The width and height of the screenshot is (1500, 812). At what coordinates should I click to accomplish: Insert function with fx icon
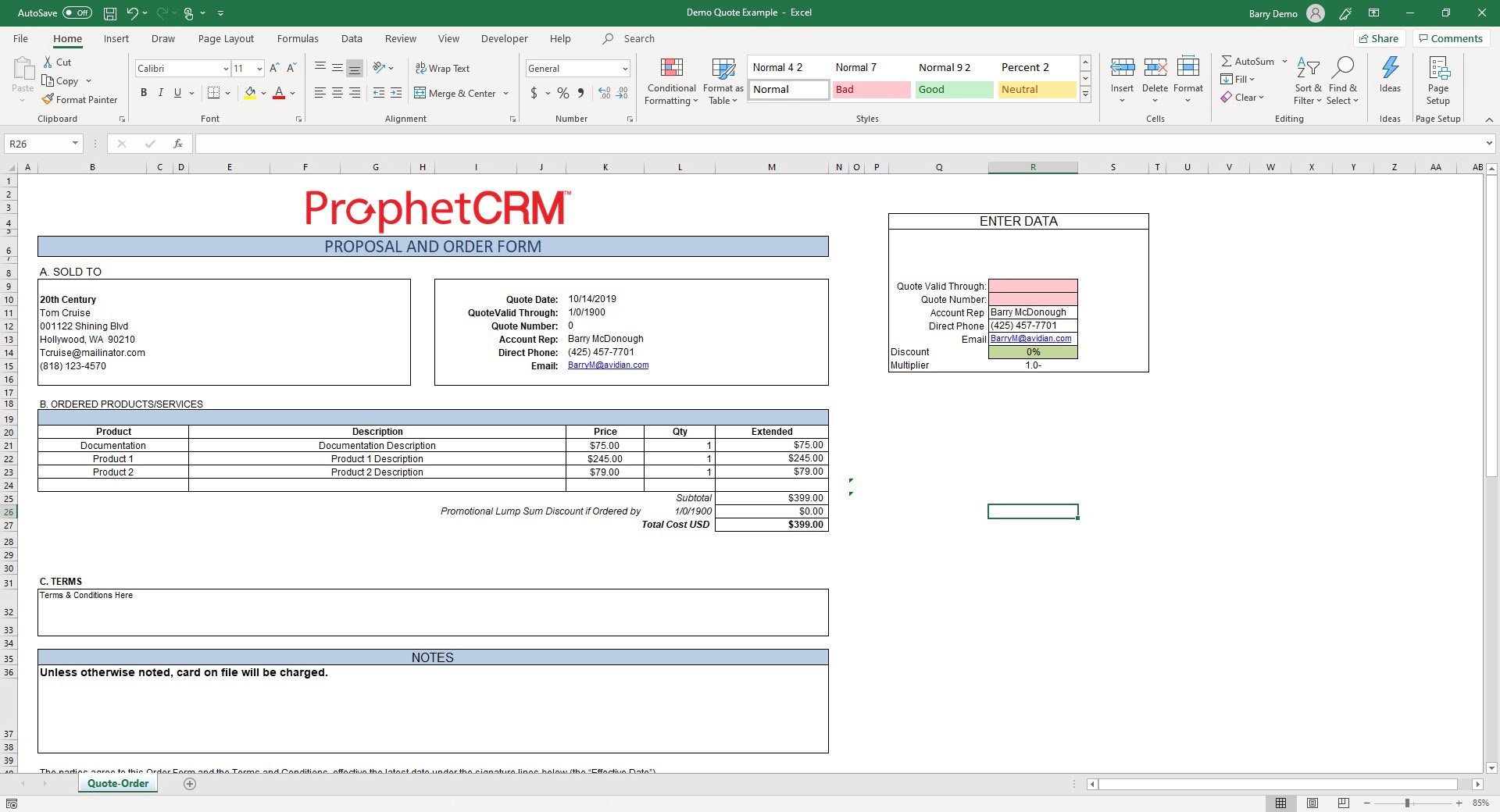coord(178,144)
